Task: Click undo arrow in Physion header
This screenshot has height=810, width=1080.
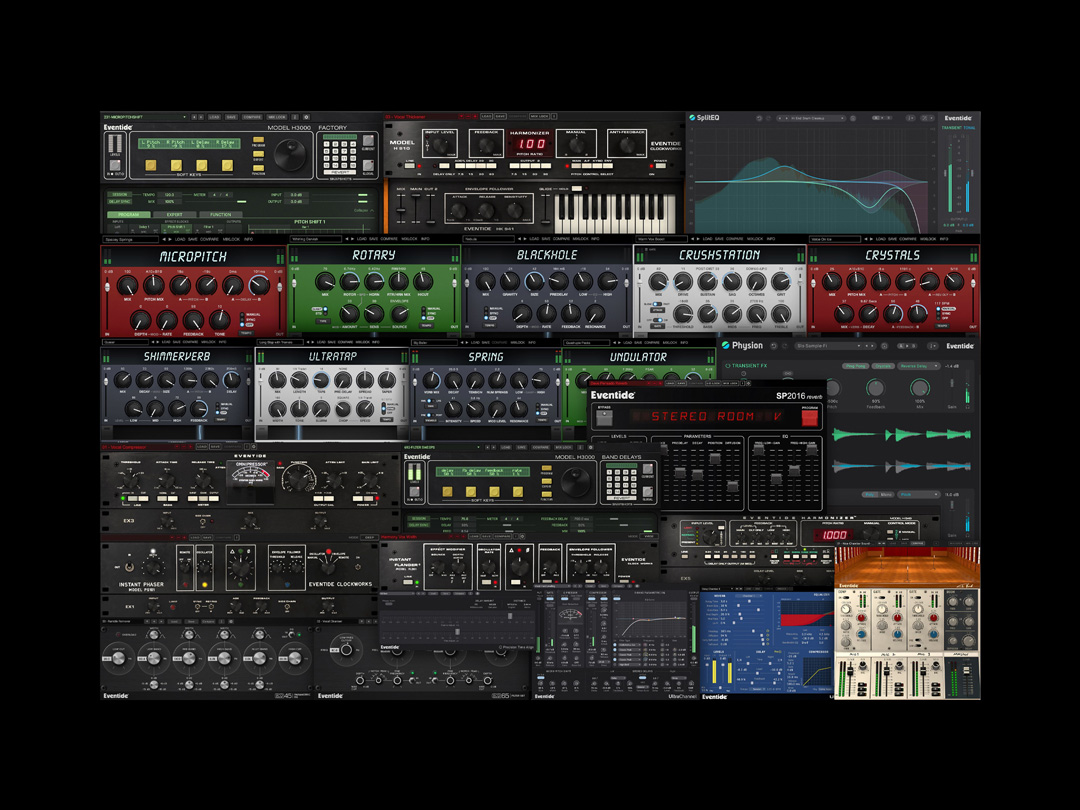Action: click(773, 346)
